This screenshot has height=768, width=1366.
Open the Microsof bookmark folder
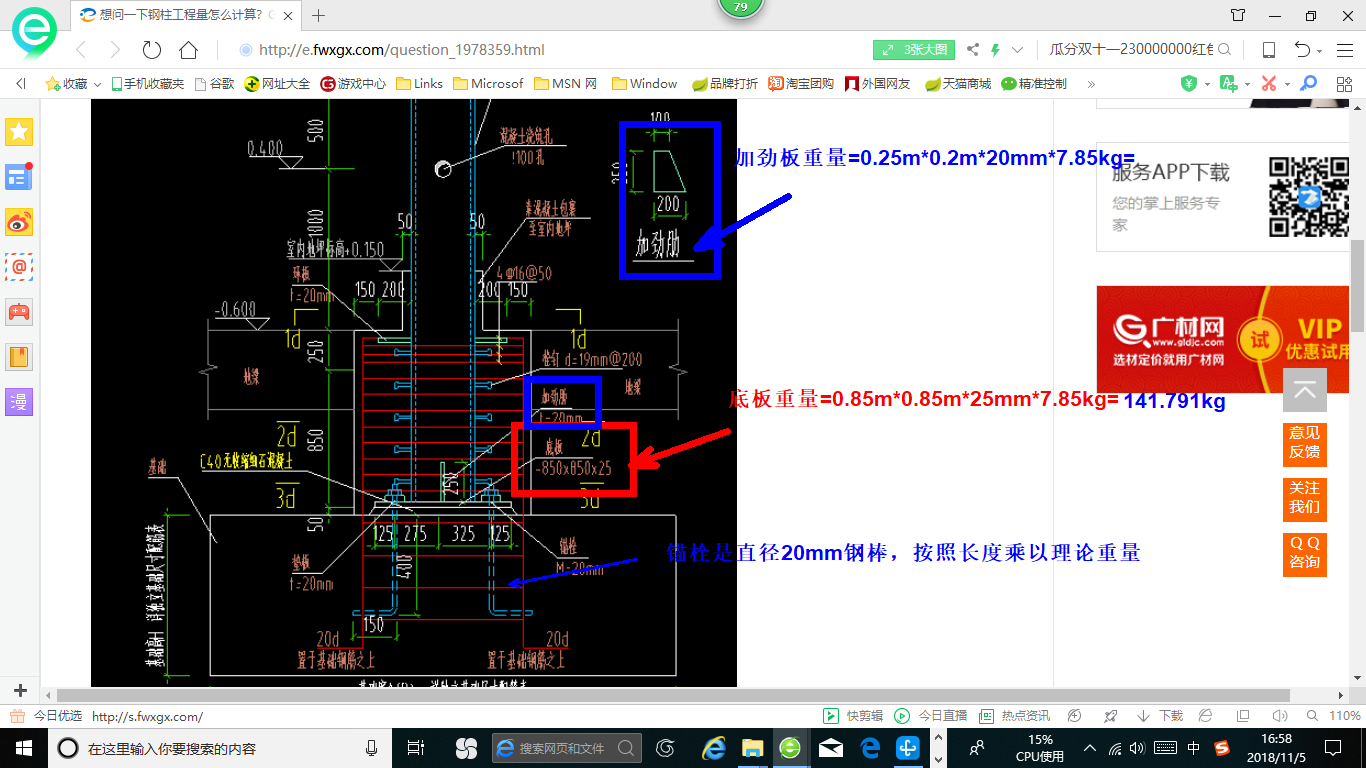tap(488, 84)
